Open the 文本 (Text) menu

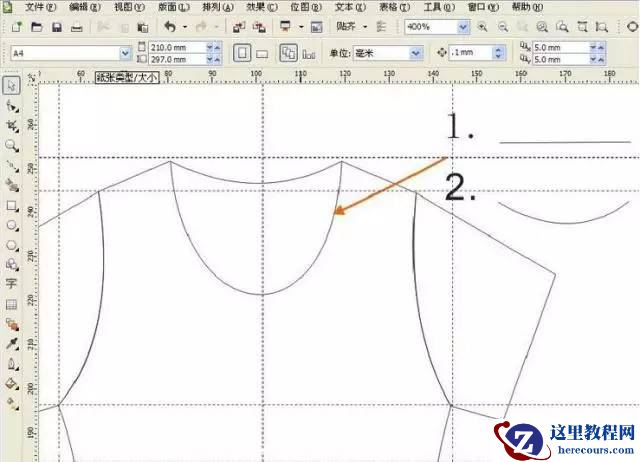351,7
